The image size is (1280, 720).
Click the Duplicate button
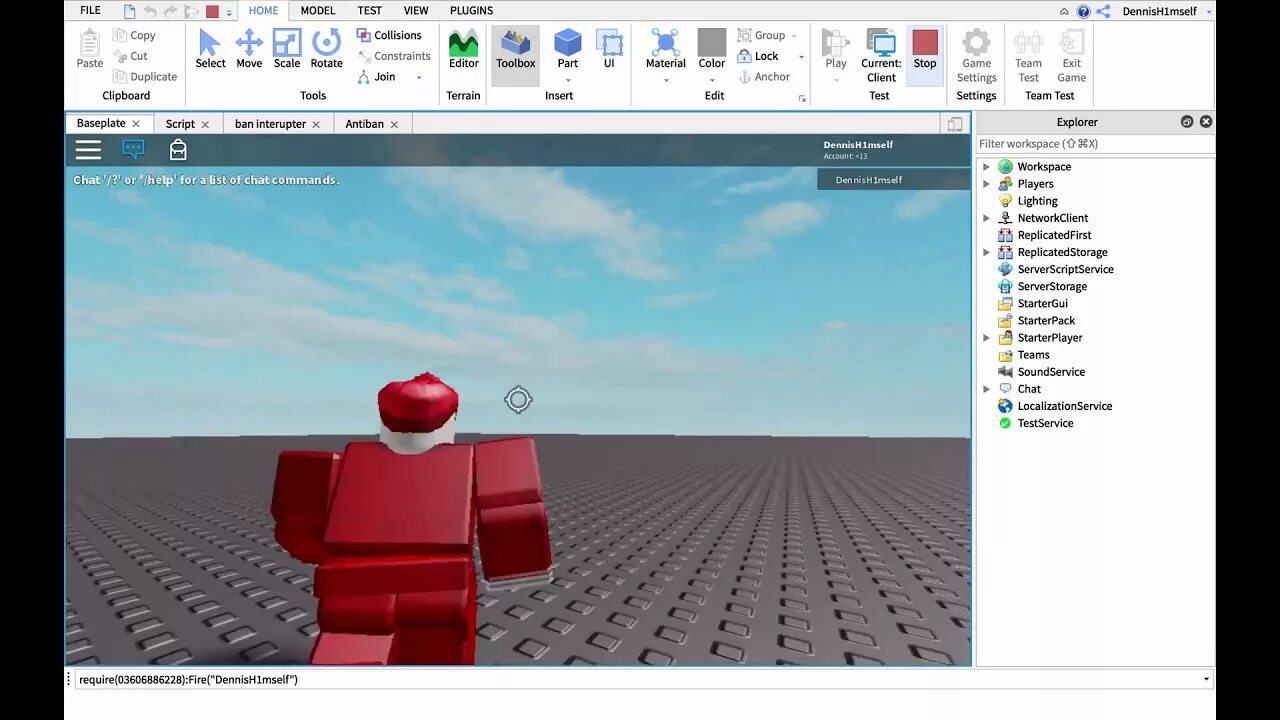click(x=145, y=77)
